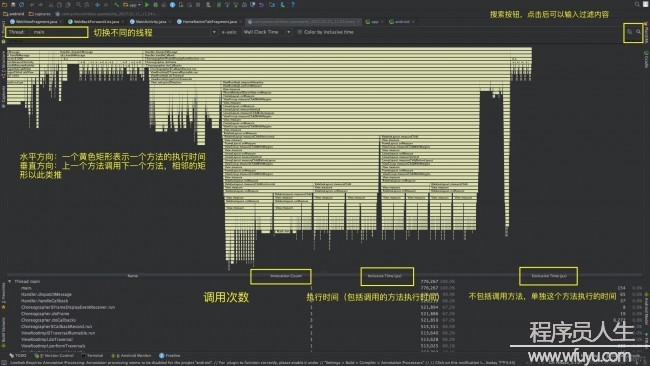The width and height of the screenshot is (650, 366).
Task: Click the hammer Make Project icon
Action: (116, 5)
